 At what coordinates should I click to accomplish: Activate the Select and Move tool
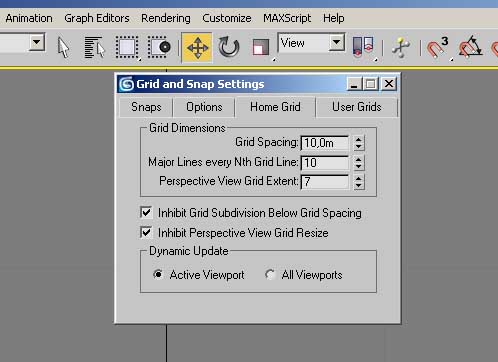point(197,48)
